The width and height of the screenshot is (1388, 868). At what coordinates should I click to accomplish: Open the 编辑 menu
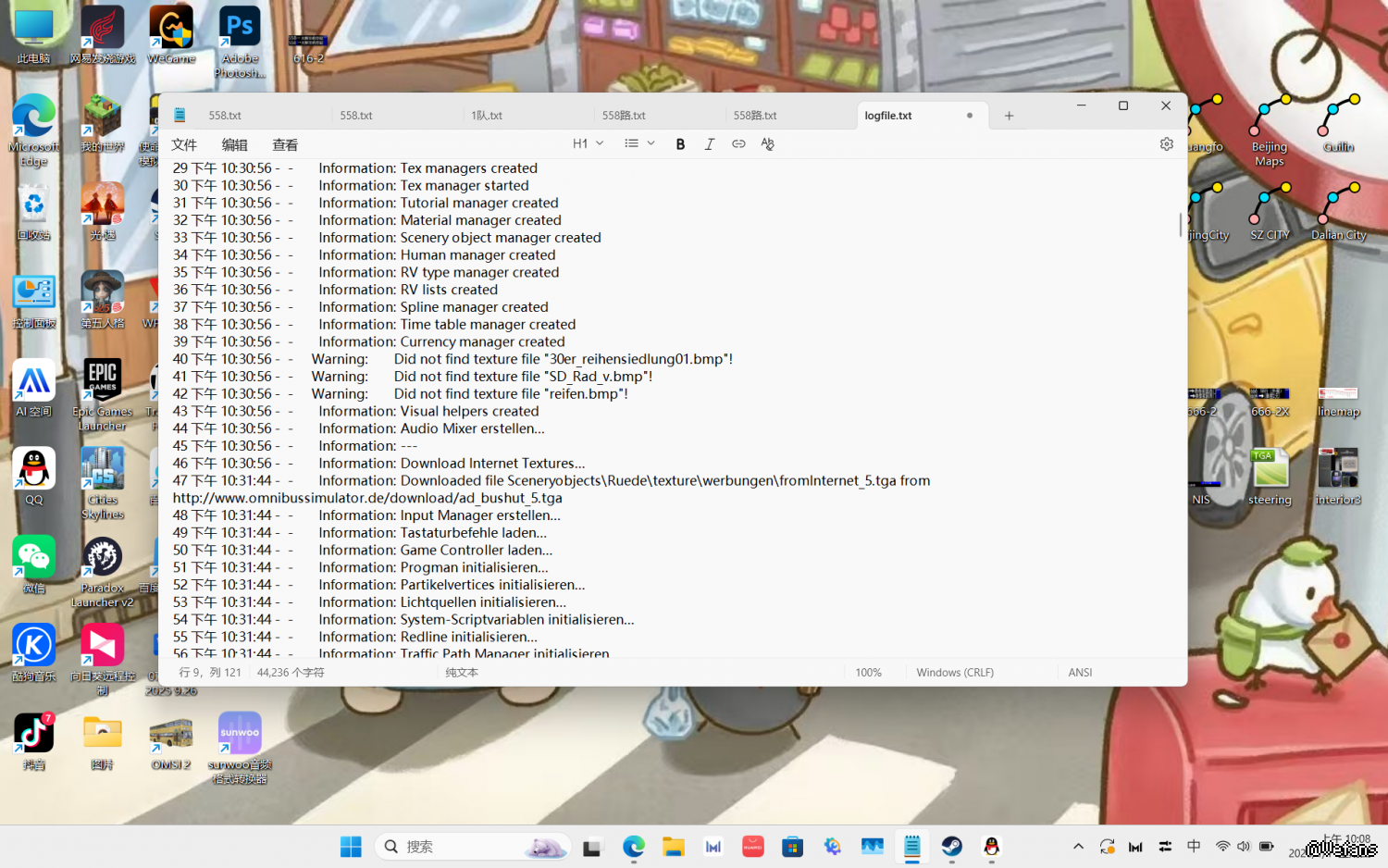234,145
